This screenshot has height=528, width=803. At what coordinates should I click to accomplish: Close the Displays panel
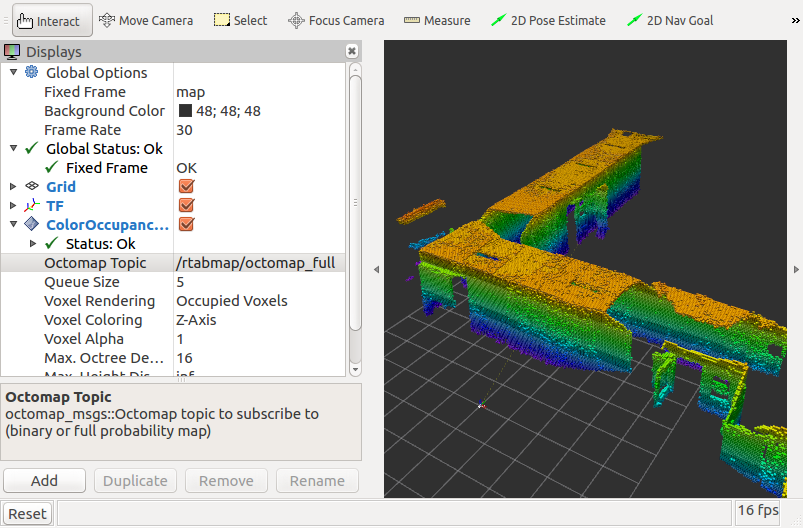point(352,51)
